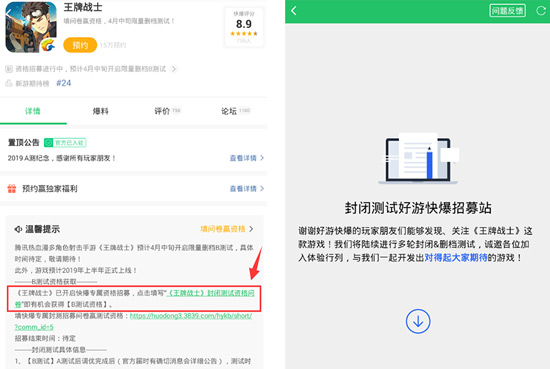The height and width of the screenshot is (369, 550).
Task: Tap the back arrow in green header
Action: point(294,11)
